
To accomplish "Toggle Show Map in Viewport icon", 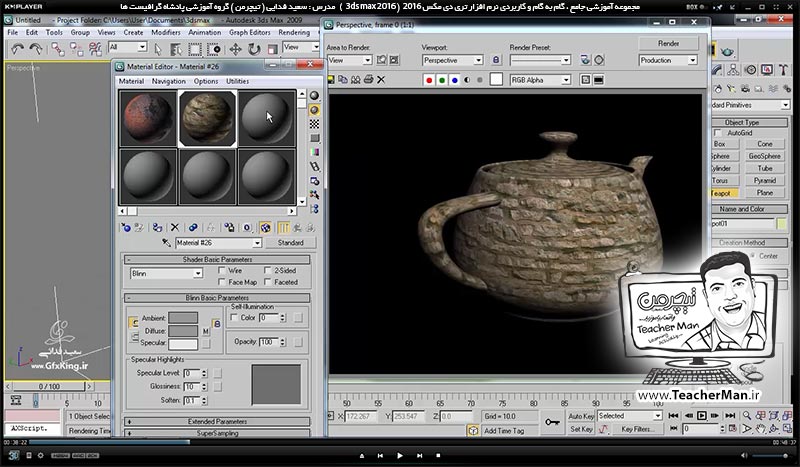I will [265, 228].
